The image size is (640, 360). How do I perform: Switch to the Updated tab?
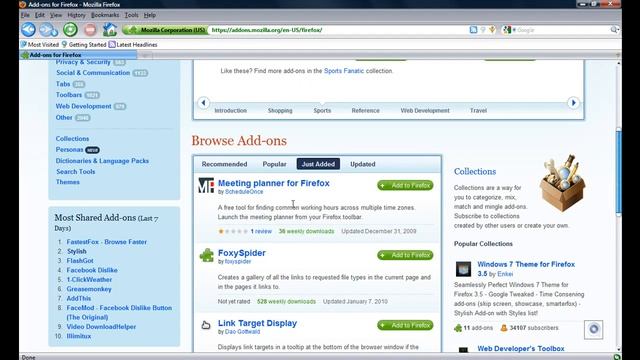[362, 164]
